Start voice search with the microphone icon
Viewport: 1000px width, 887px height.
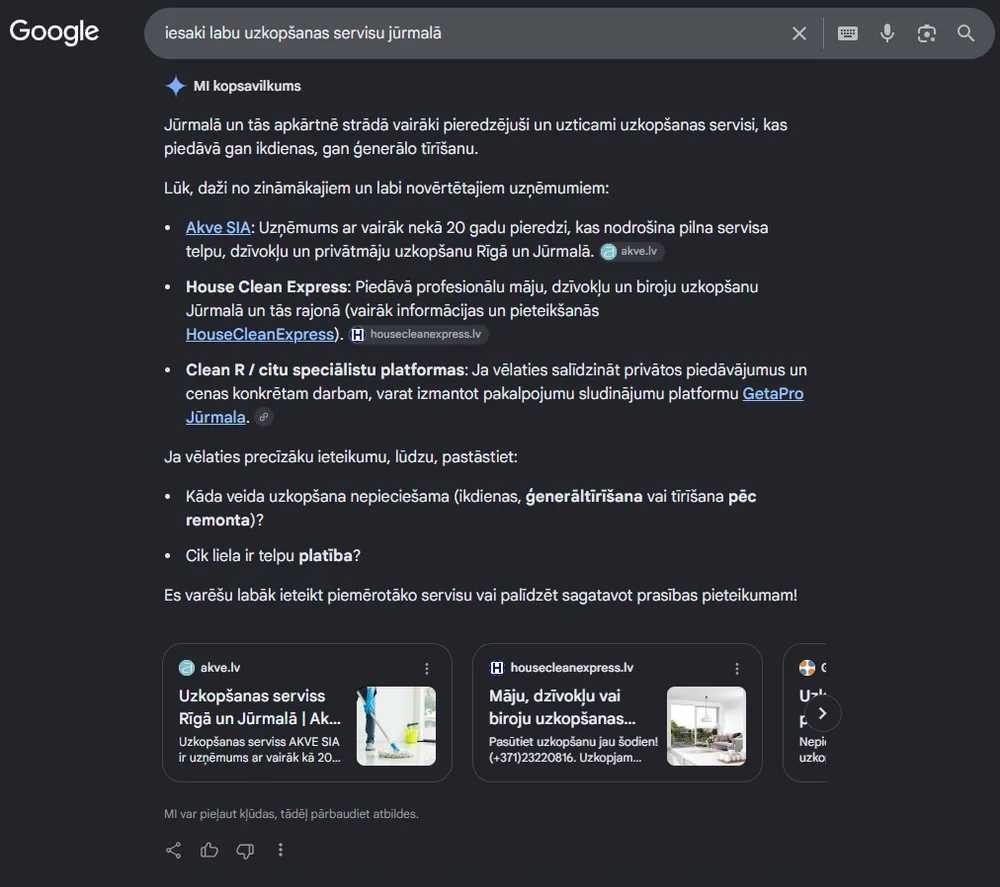pyautogui.click(x=887, y=33)
